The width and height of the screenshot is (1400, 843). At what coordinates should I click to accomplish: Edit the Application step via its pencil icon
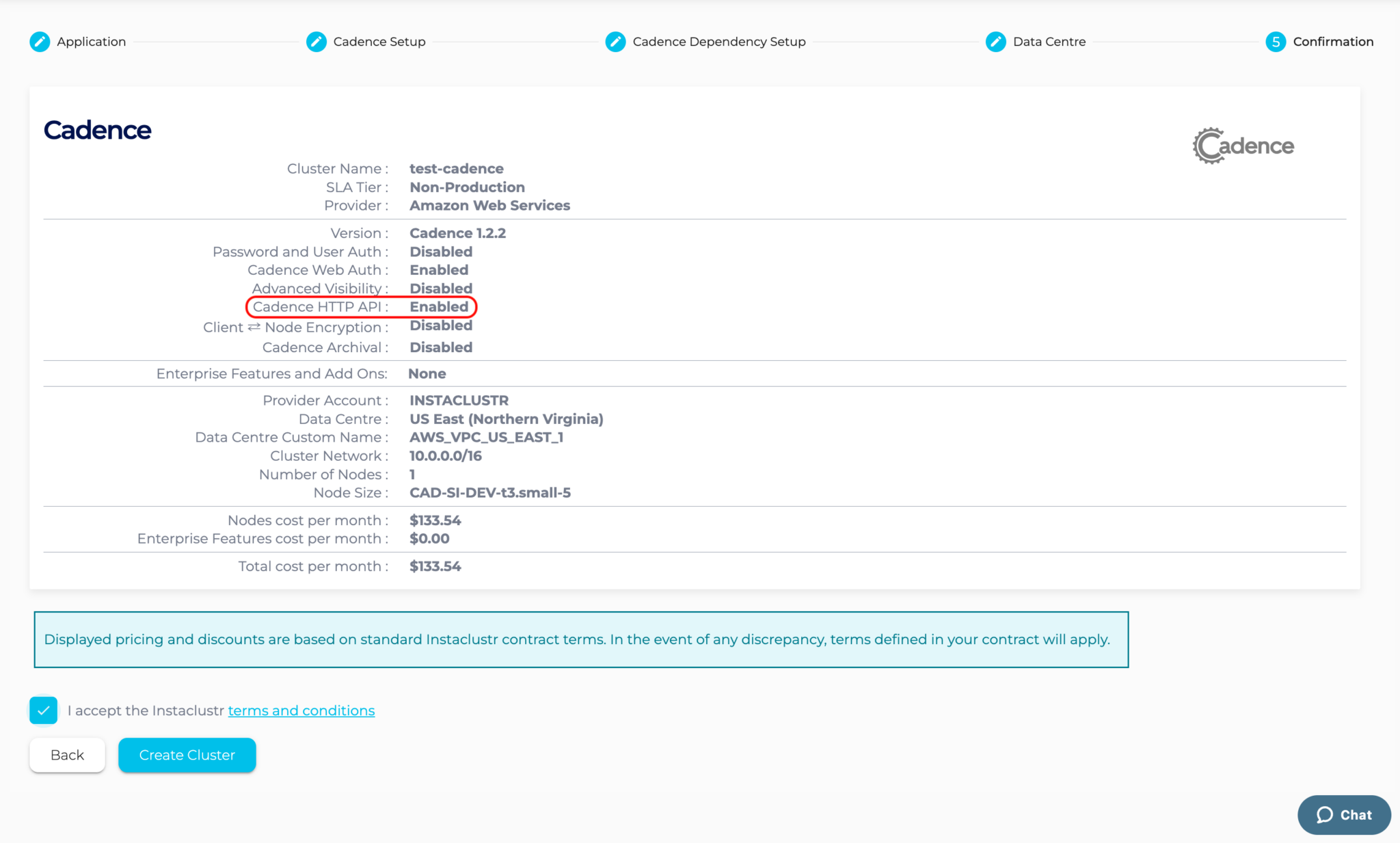(40, 41)
